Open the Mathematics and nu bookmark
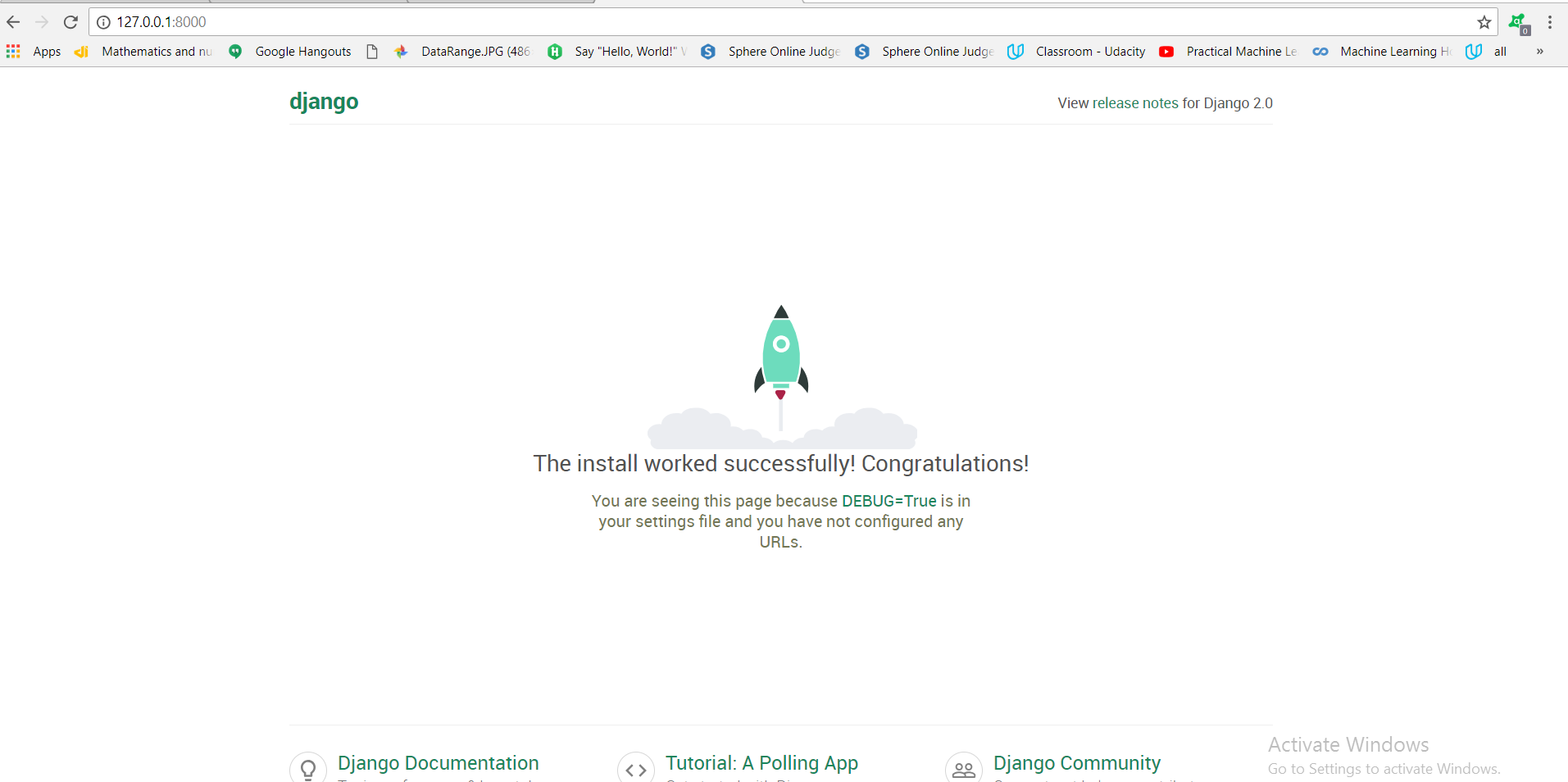 tap(143, 52)
